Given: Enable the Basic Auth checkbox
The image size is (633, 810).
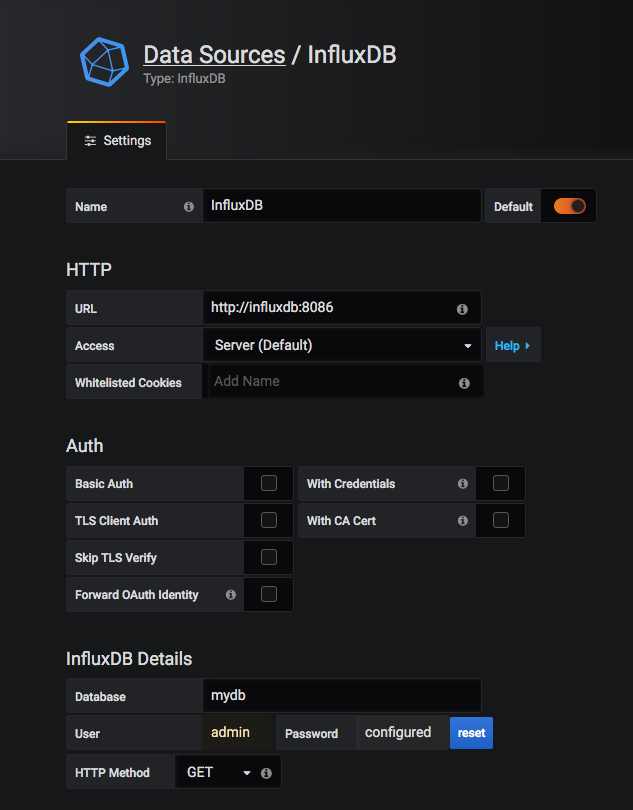Looking at the screenshot, I should (269, 483).
